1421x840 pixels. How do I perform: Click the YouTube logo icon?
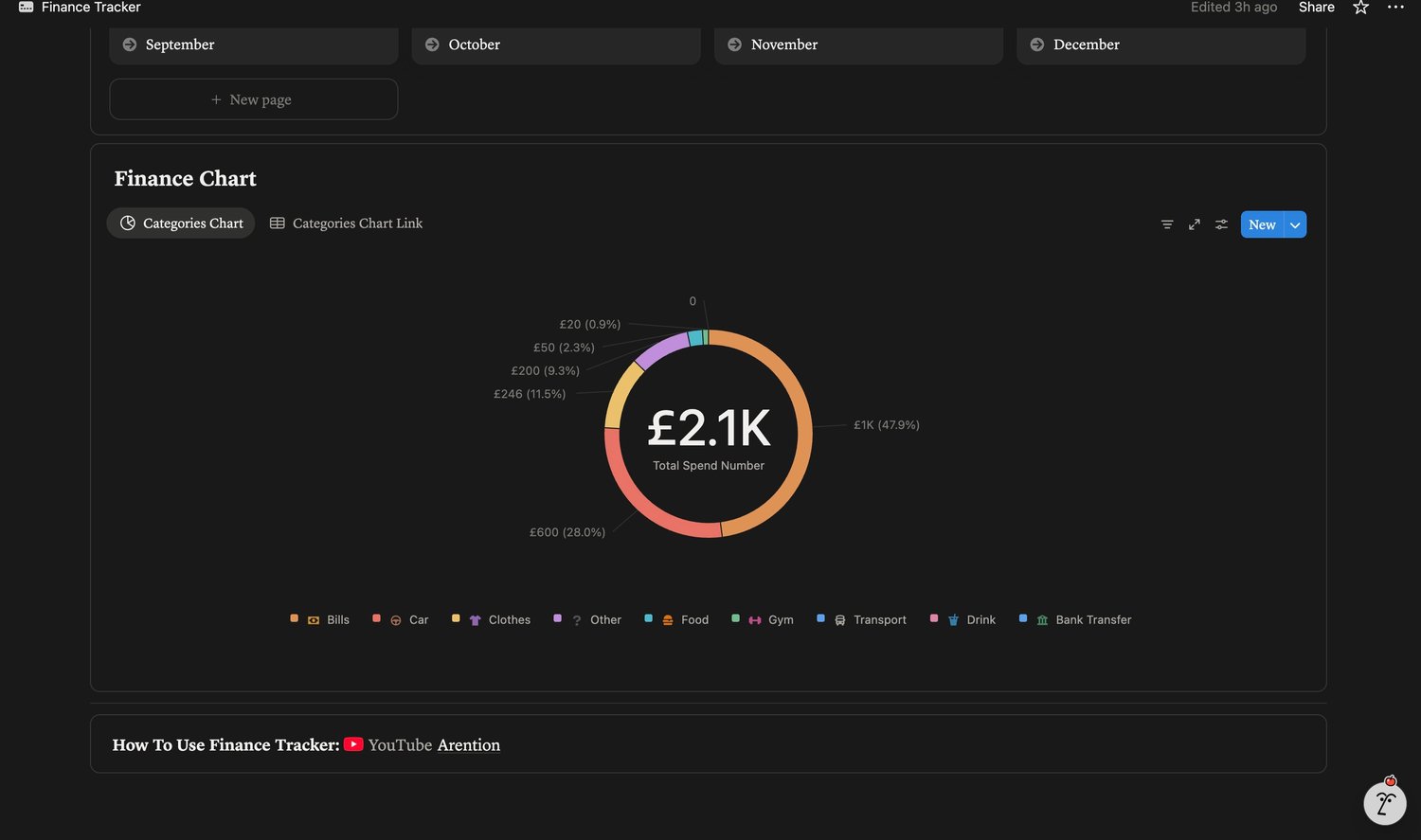coord(353,744)
